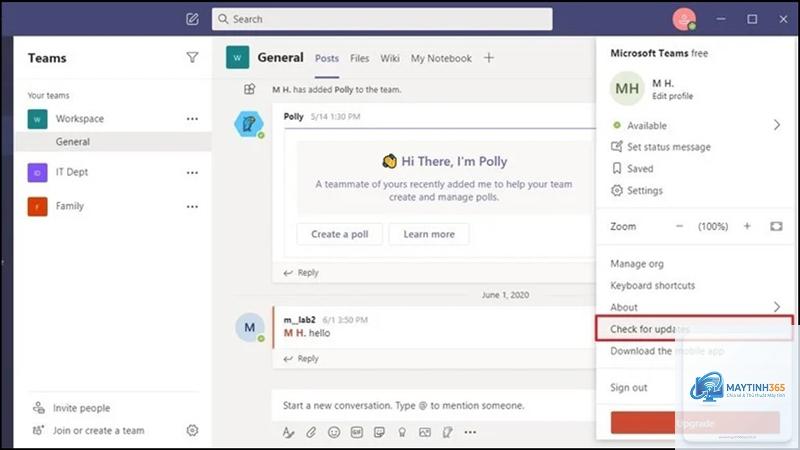This screenshot has width=800, height=450.
Task: Click the image icon in compose toolbar
Action: [x=424, y=433]
